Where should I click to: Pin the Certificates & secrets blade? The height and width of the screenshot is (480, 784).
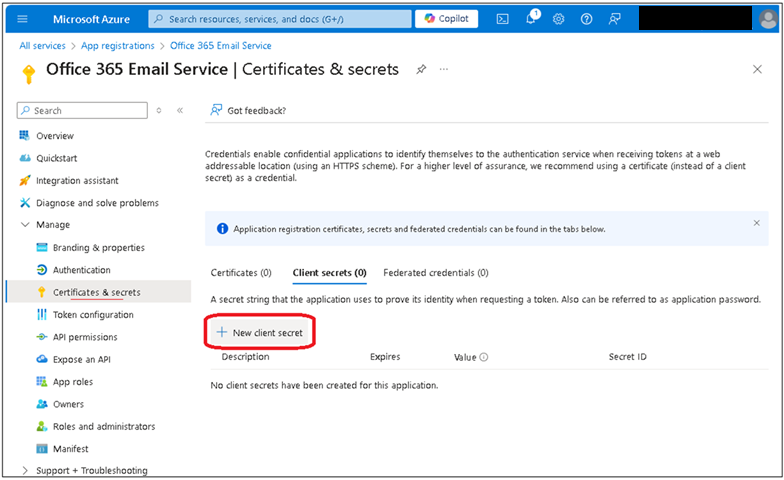(x=422, y=69)
